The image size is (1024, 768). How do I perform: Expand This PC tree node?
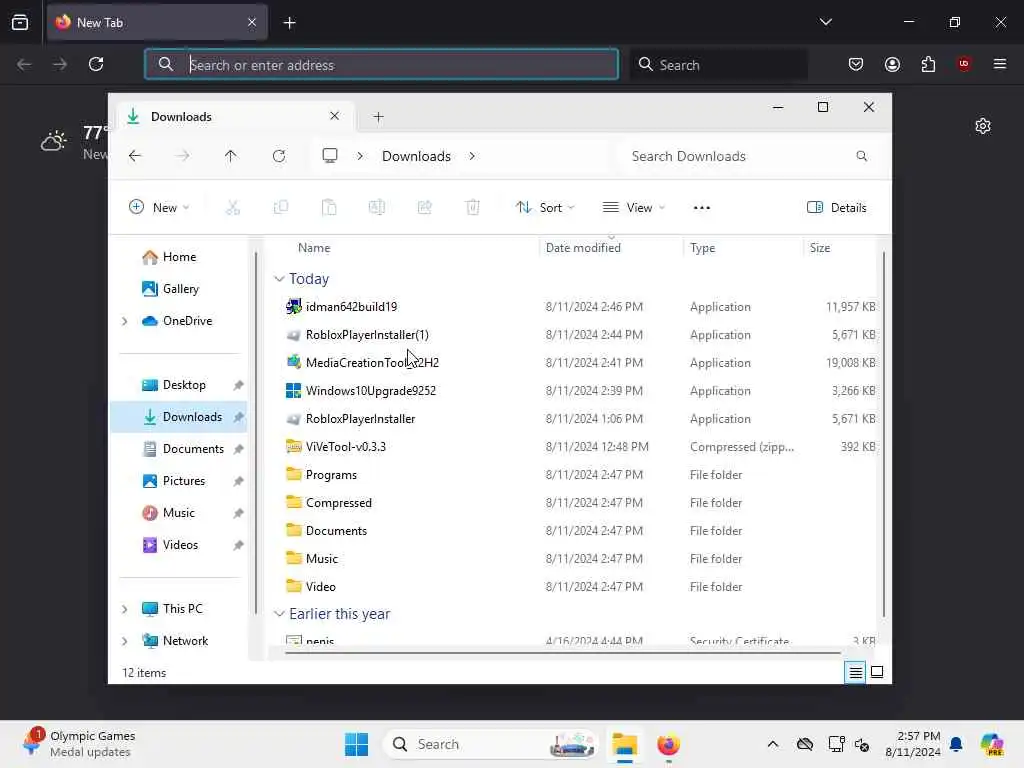(125, 609)
